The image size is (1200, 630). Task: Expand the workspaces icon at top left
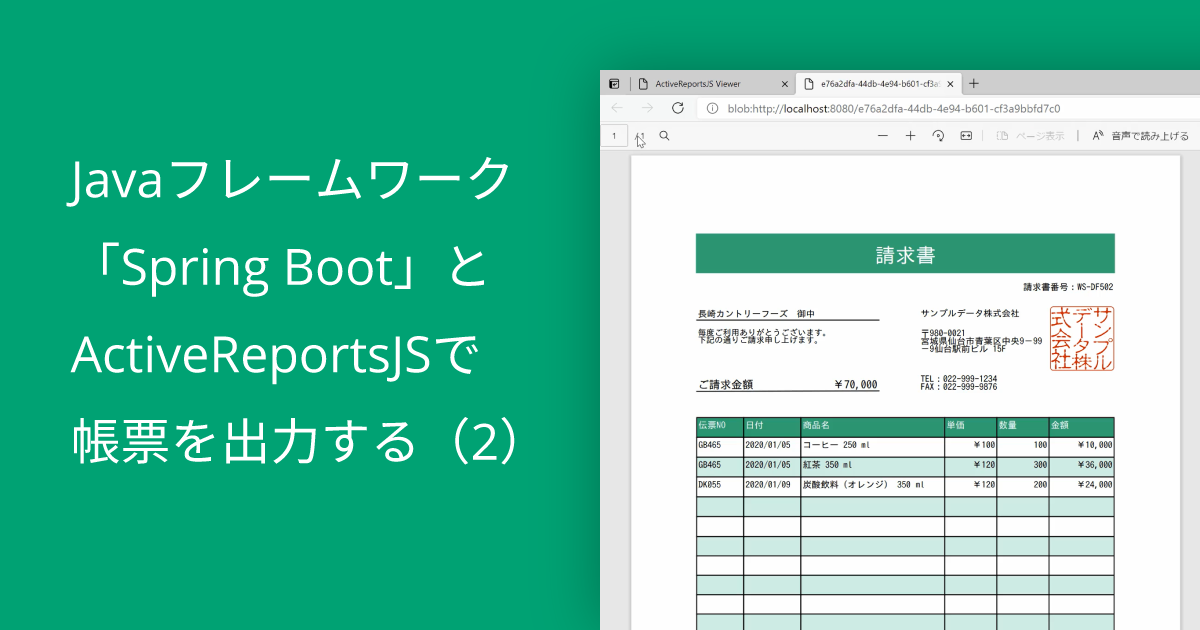coord(613,84)
